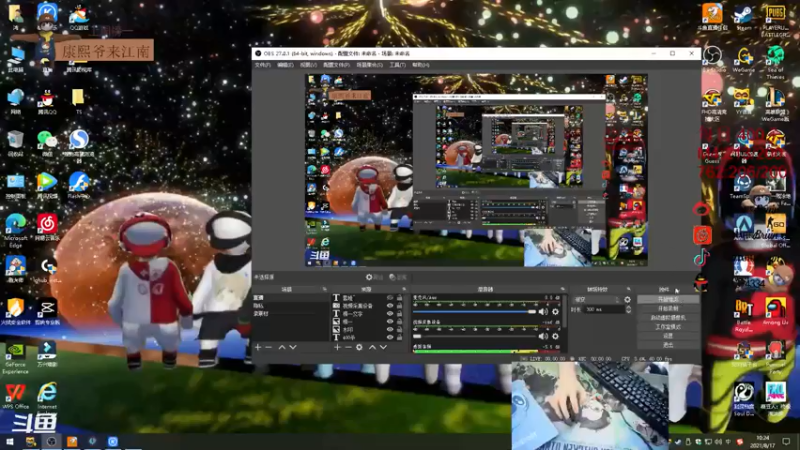
Task: Toggle lock of 水印 source
Action: tap(399, 330)
